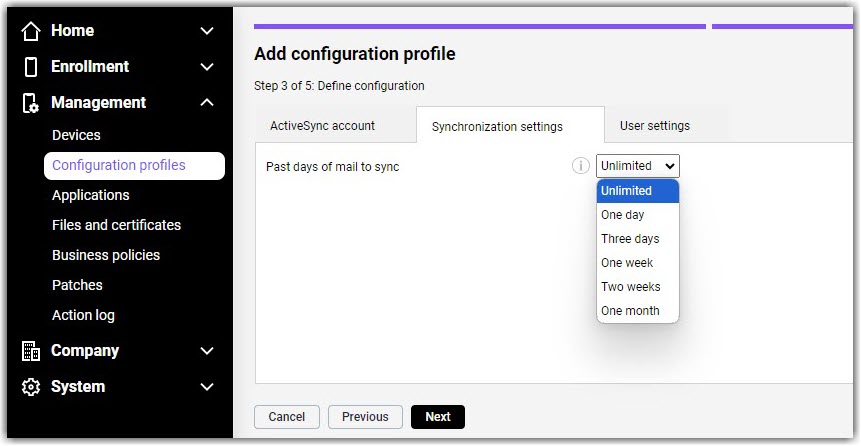Collapse the Management section chevron

pos(207,103)
